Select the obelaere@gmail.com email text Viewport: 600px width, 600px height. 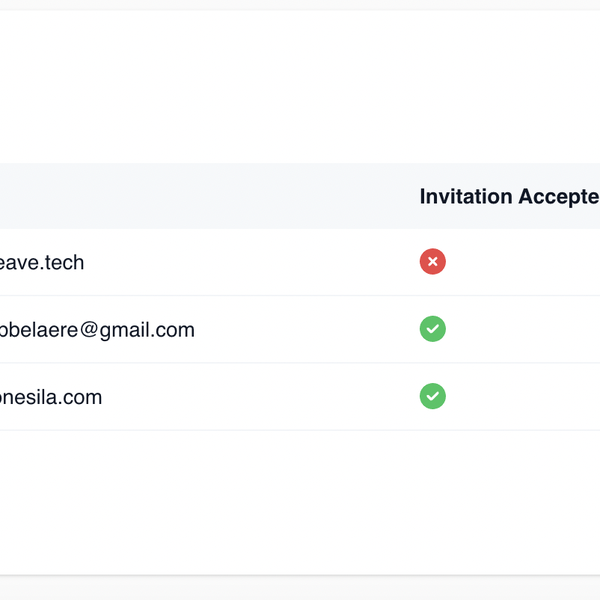pos(97,329)
